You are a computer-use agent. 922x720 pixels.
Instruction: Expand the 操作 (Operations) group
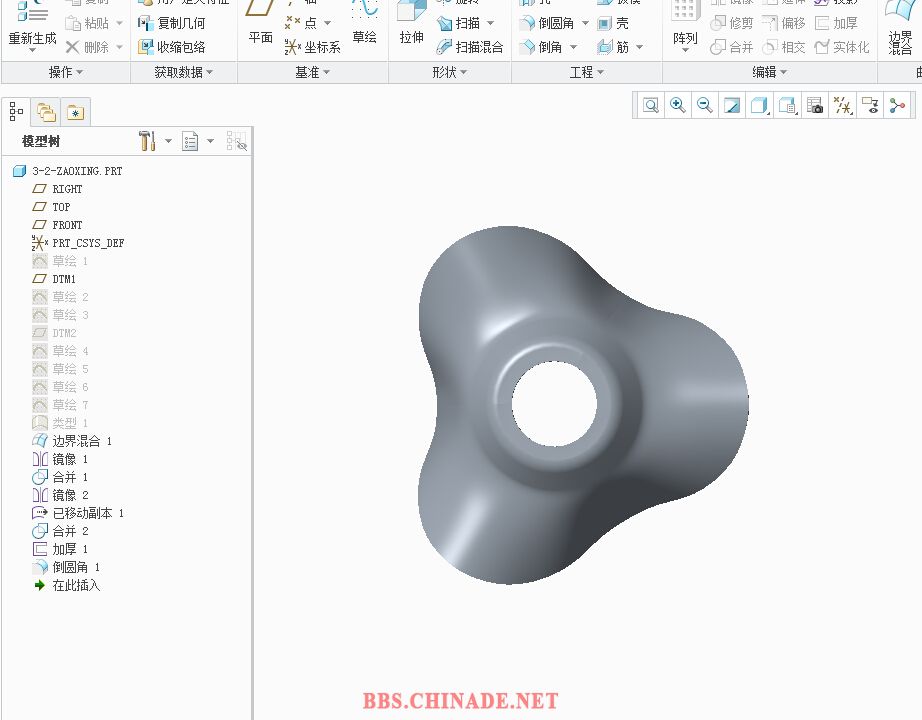(66, 72)
